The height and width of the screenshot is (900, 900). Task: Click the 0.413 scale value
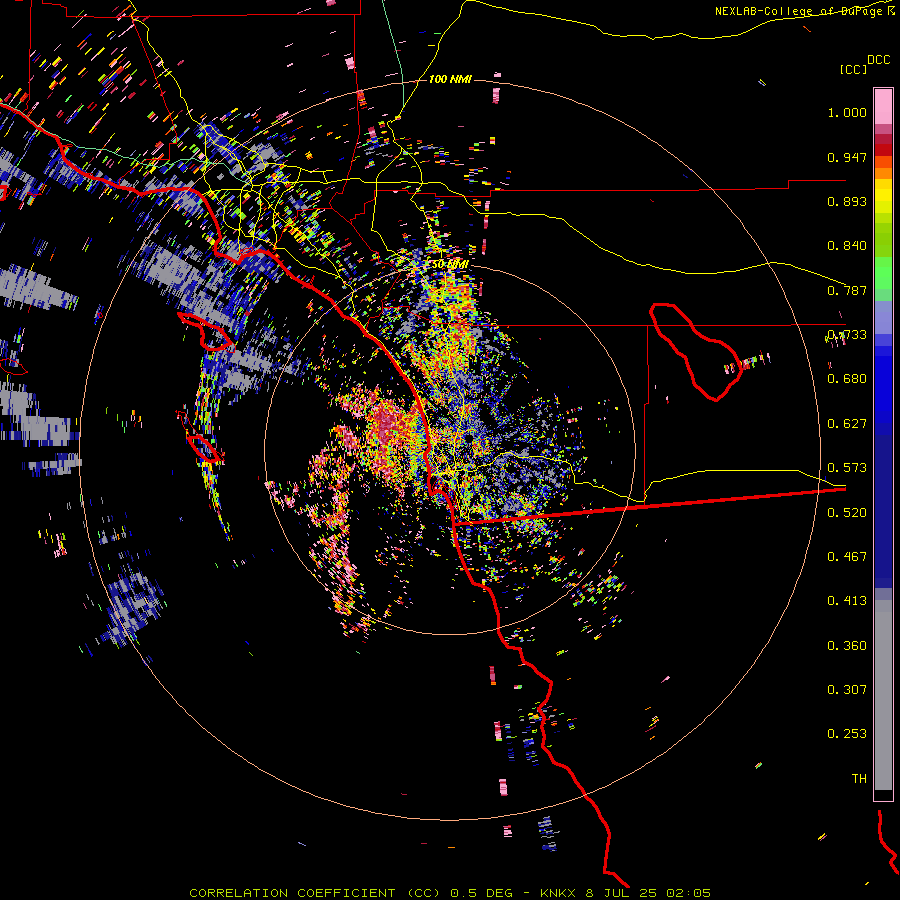[x=847, y=601]
